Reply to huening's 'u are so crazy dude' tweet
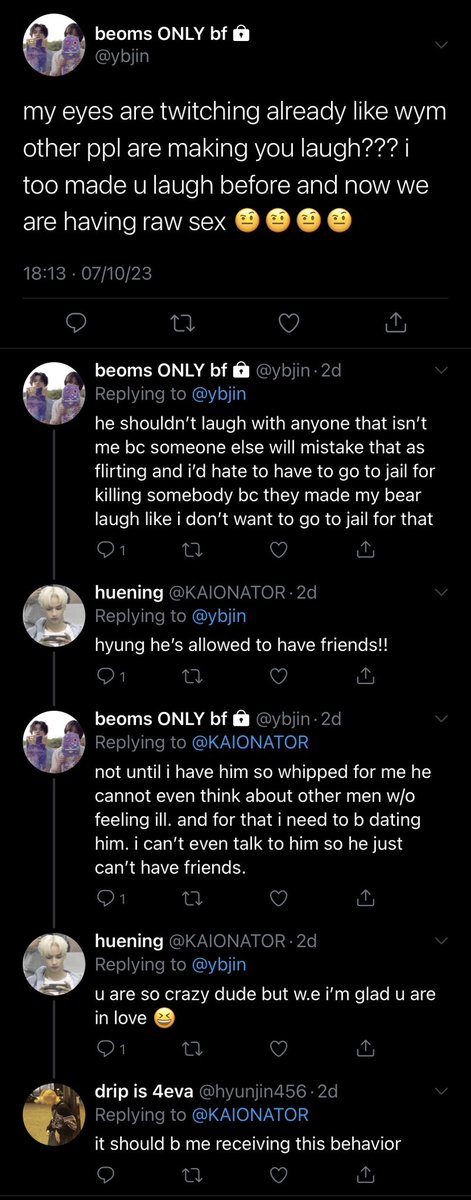Image resolution: width=471 pixels, height=1200 pixels. point(105,1049)
